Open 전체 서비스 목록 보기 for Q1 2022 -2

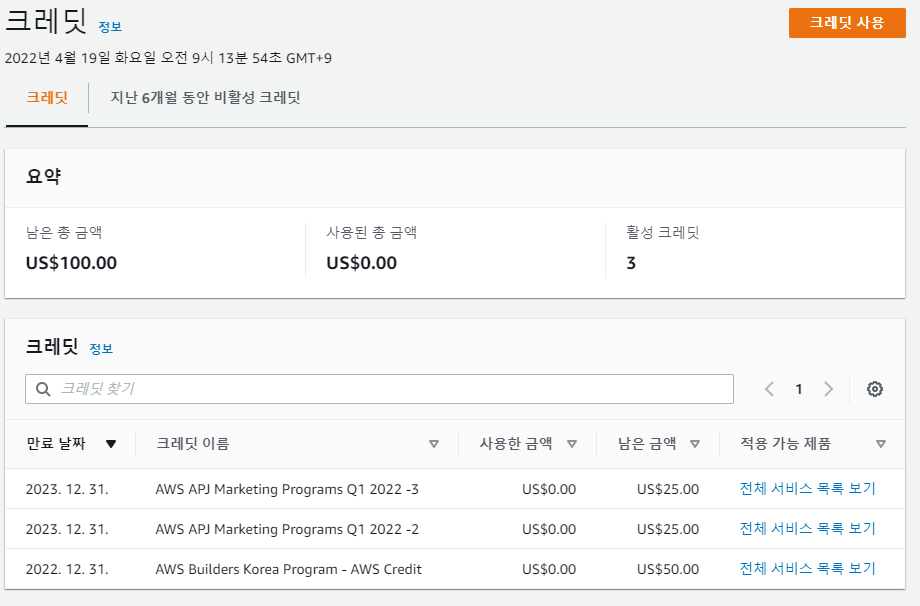pyautogui.click(x=807, y=528)
